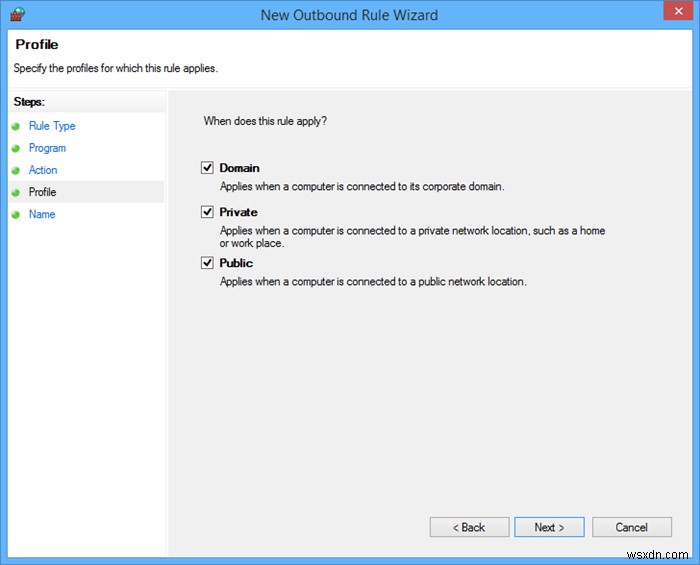
Task: Go to the Rule Type step
Action: pos(52,126)
